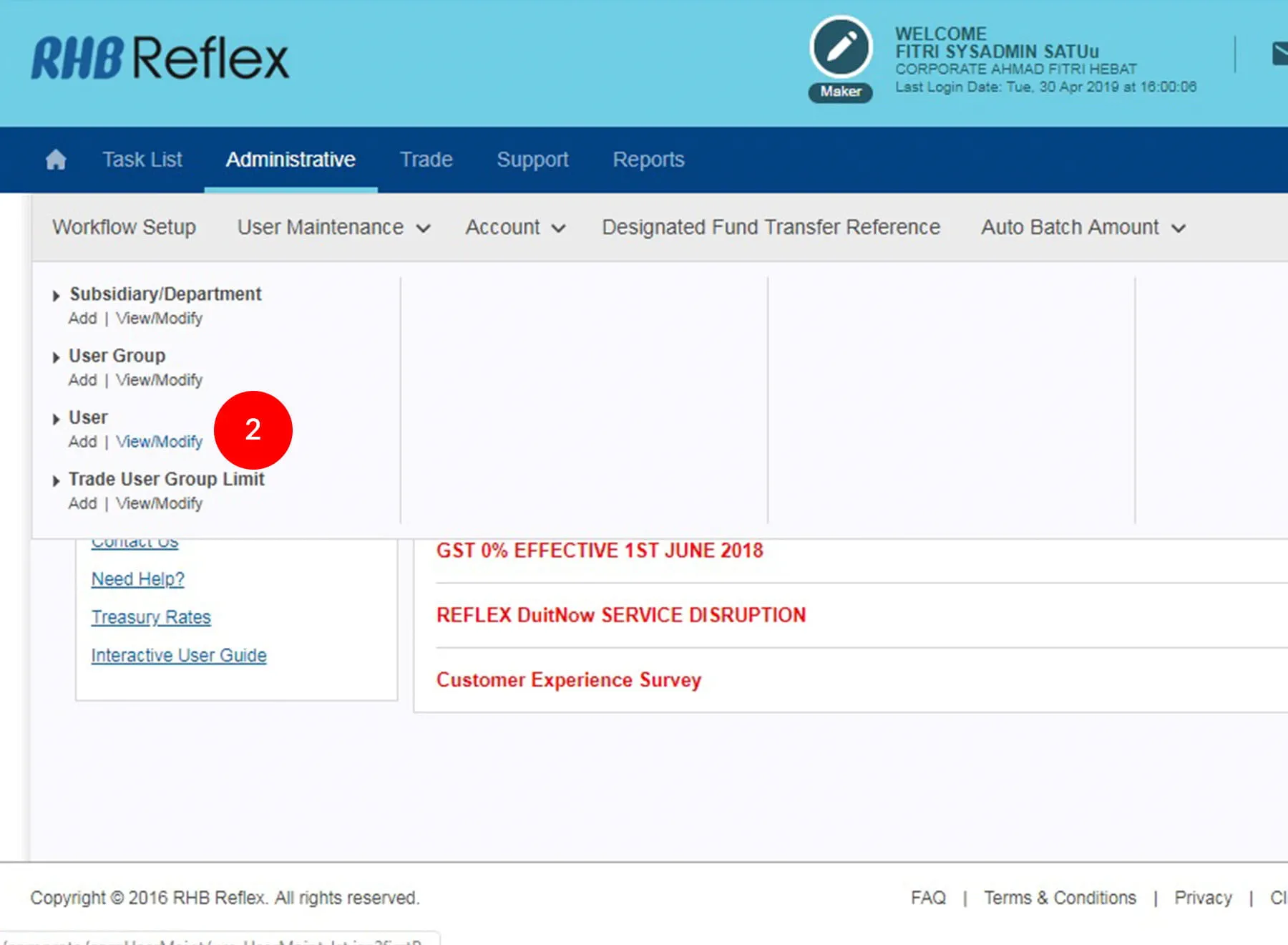The height and width of the screenshot is (945, 1288).
Task: Select Designated Fund Transfer Reference
Action: click(x=771, y=228)
